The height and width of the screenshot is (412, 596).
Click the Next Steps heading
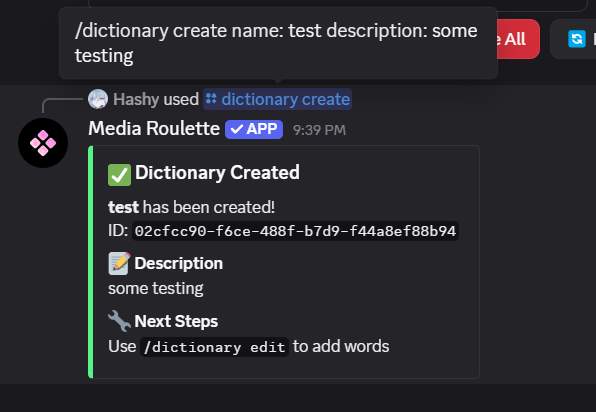click(176, 322)
